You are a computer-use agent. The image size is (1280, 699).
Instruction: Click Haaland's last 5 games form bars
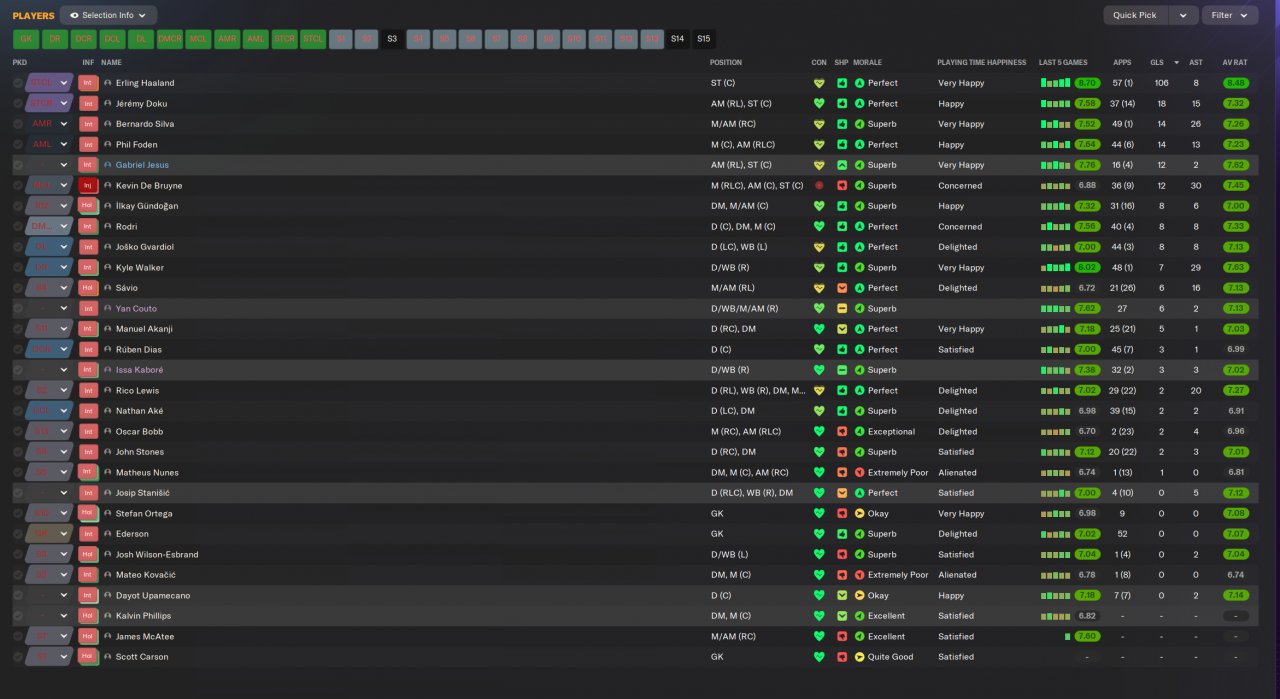[1055, 83]
